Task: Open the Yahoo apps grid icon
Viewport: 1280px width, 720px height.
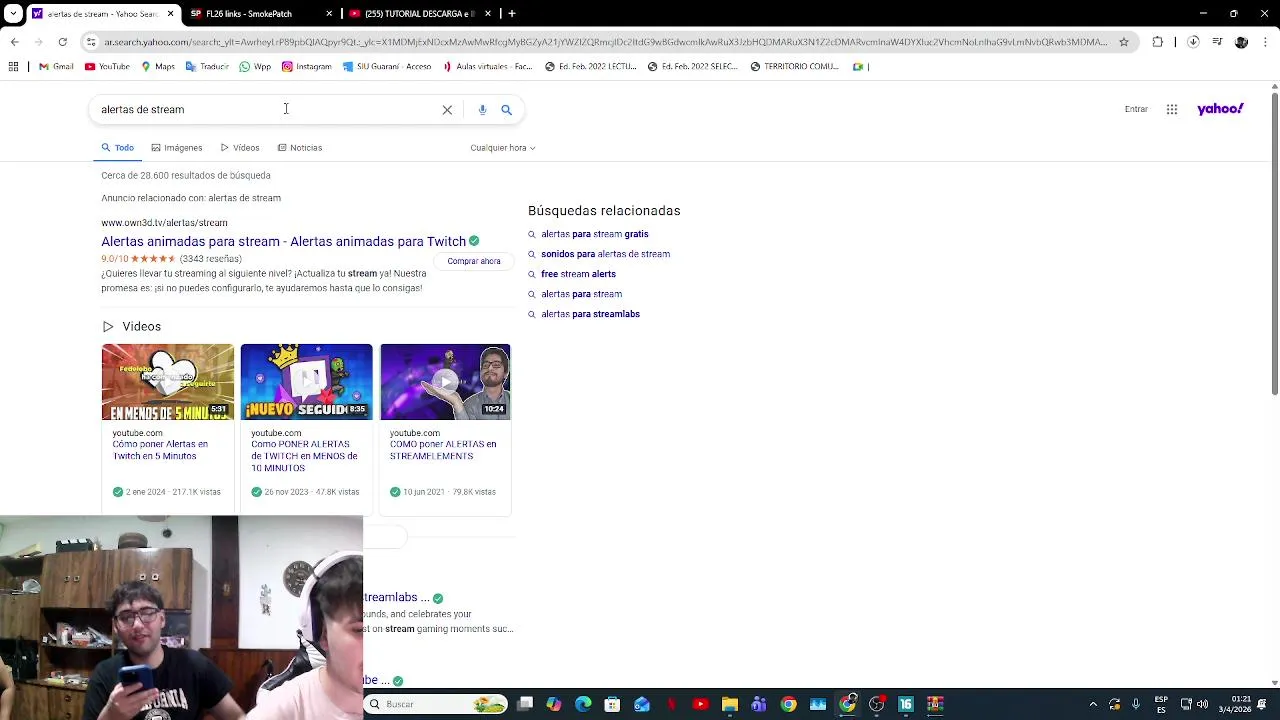Action: click(1172, 109)
